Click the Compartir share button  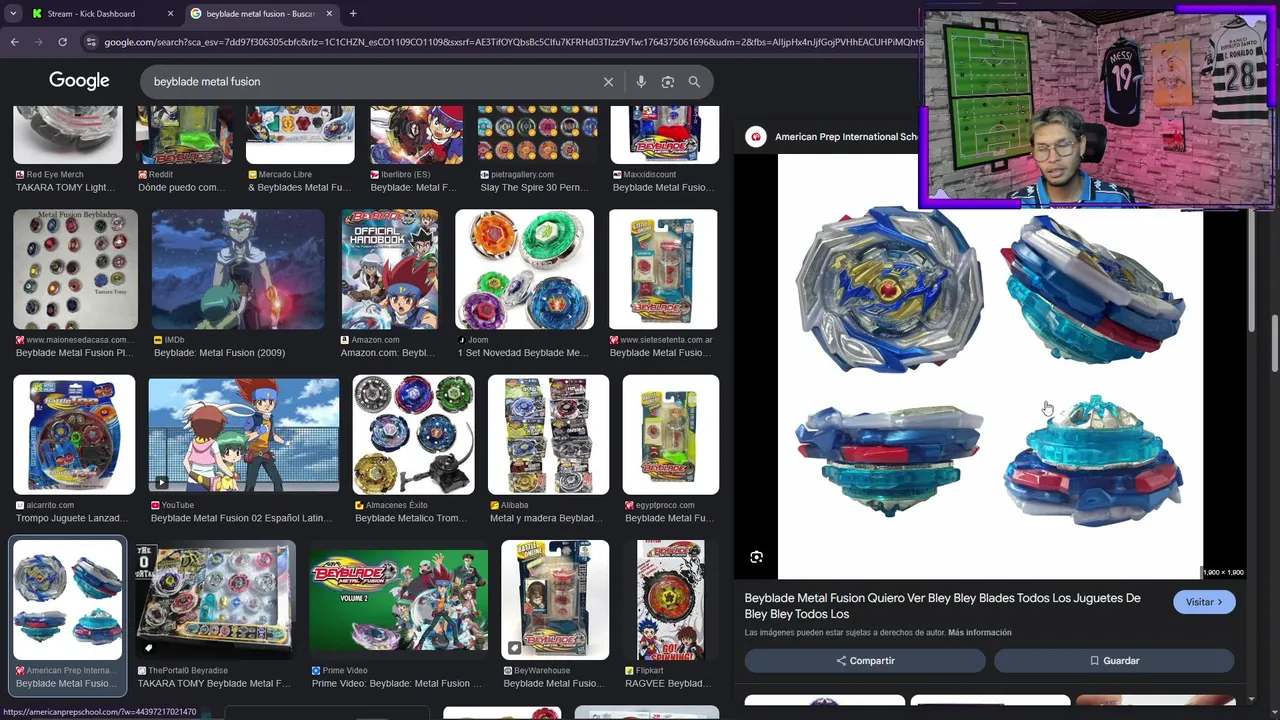click(x=865, y=661)
